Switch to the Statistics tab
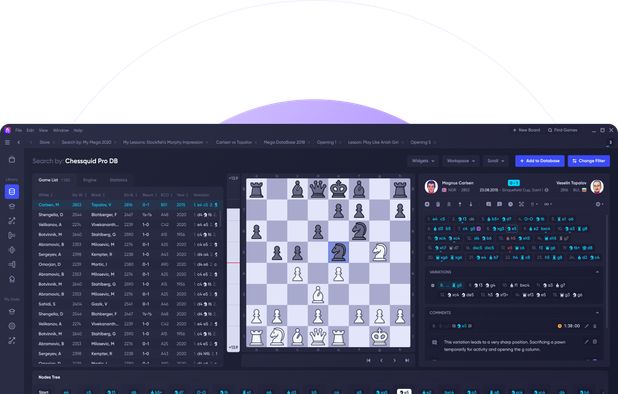The height and width of the screenshot is (394, 618). point(118,180)
